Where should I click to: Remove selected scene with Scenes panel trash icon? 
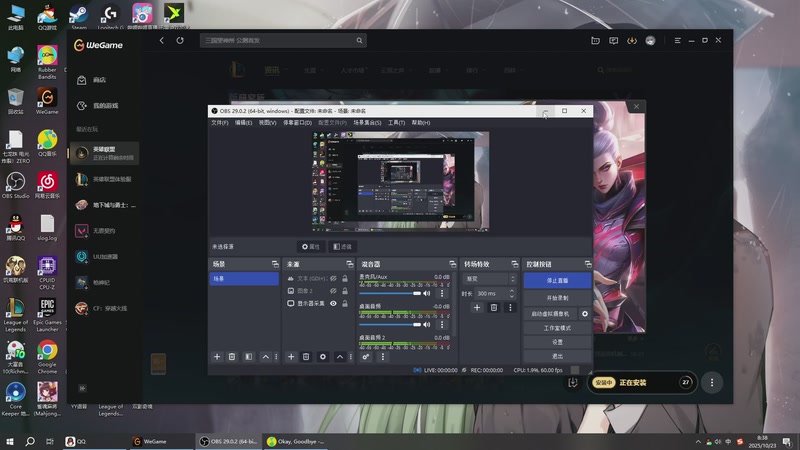(x=232, y=357)
